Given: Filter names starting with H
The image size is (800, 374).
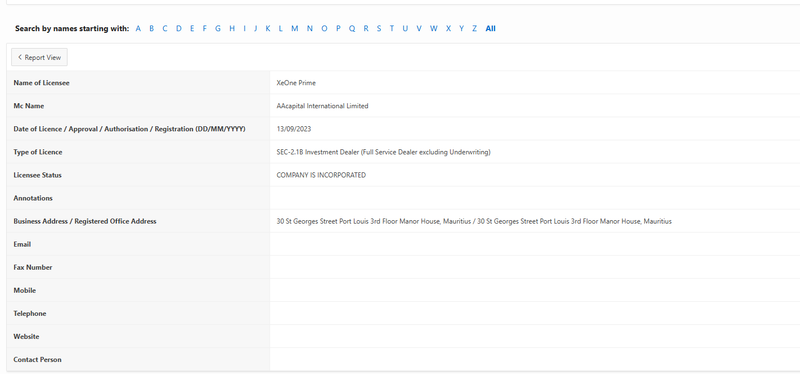Looking at the screenshot, I should tap(232, 29).
